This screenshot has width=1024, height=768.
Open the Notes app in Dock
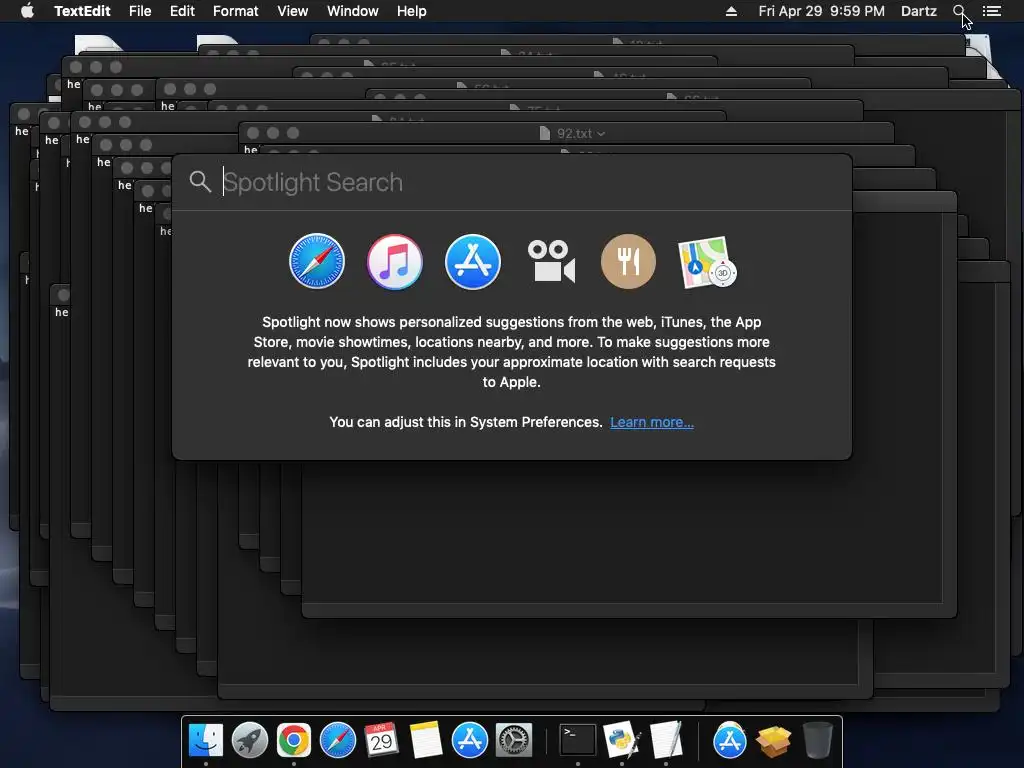click(x=426, y=740)
